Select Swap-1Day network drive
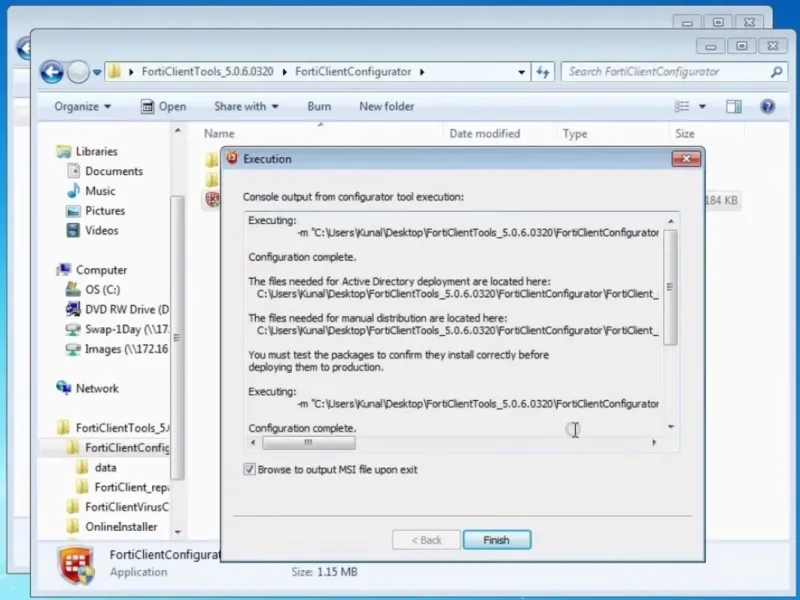 click(127, 330)
